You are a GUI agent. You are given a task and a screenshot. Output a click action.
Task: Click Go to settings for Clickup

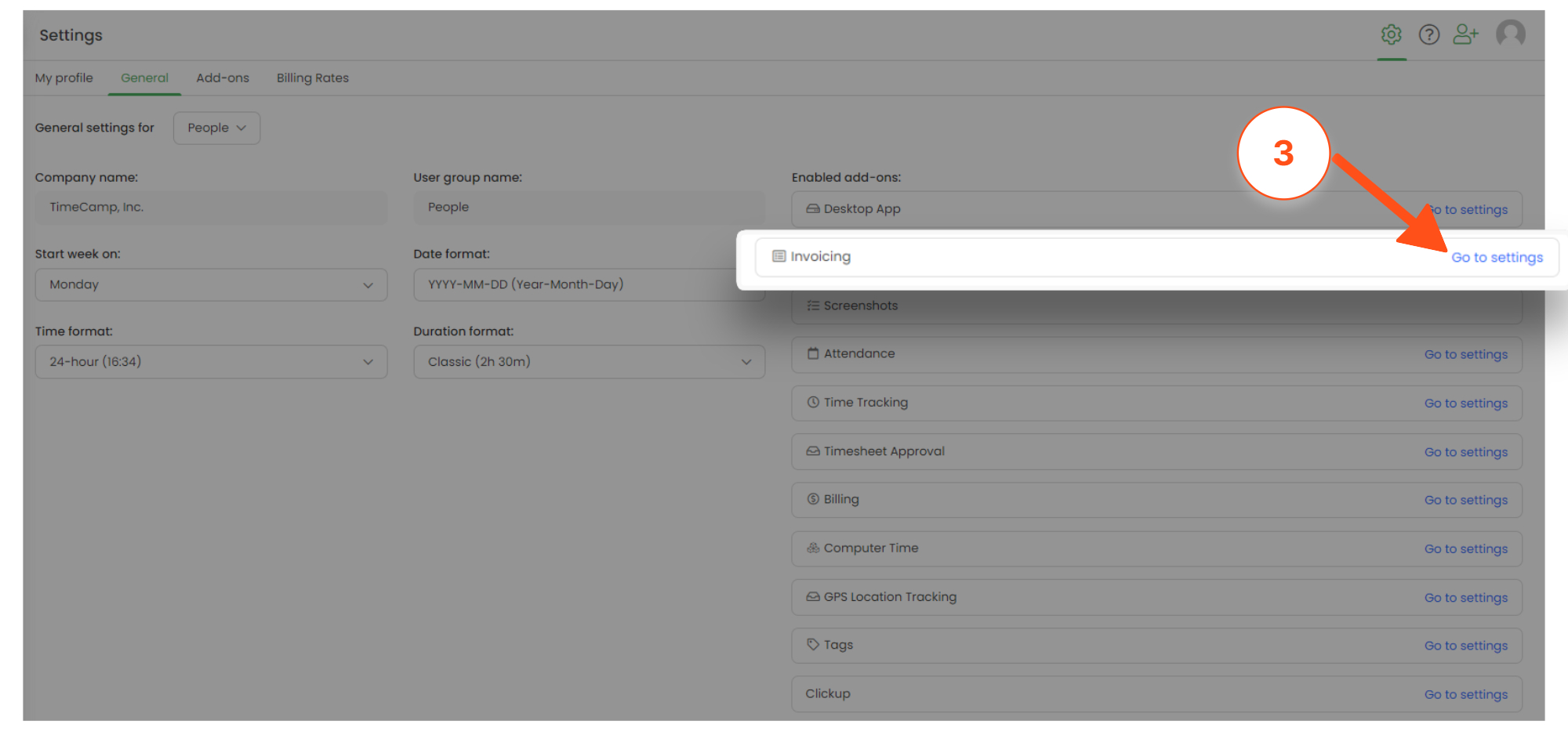(1465, 694)
